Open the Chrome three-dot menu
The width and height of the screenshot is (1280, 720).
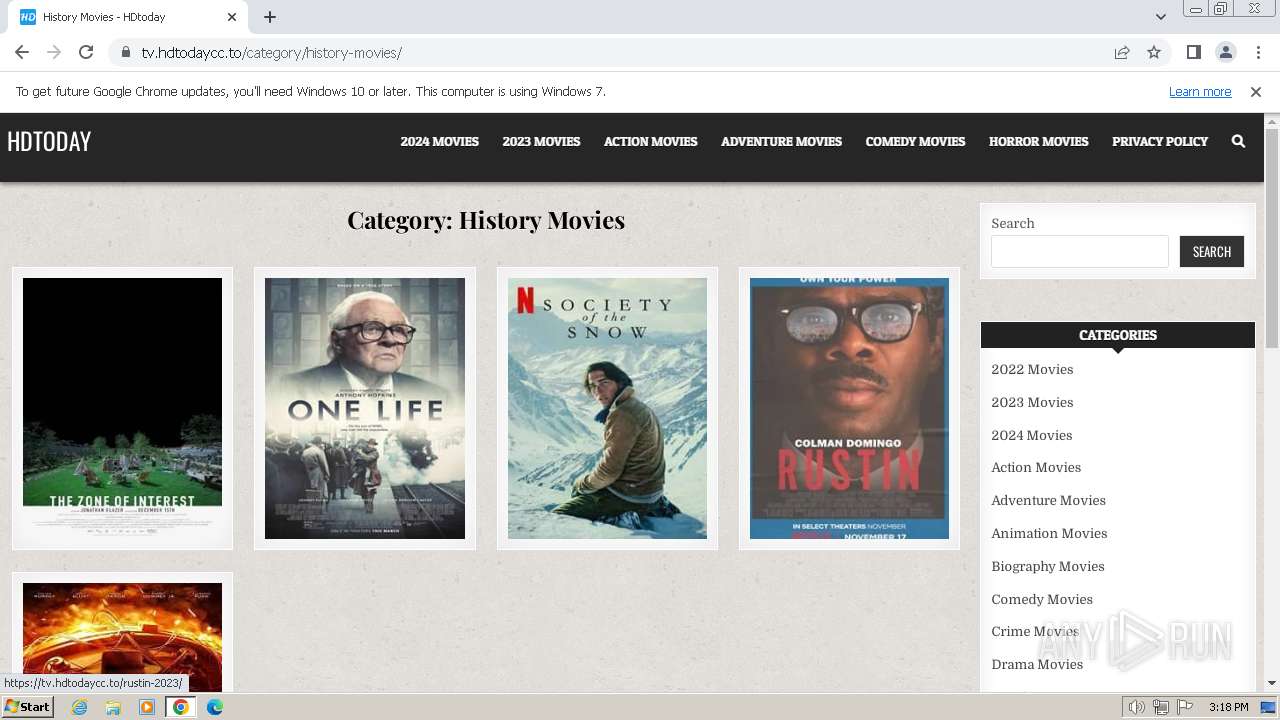coord(1258,52)
